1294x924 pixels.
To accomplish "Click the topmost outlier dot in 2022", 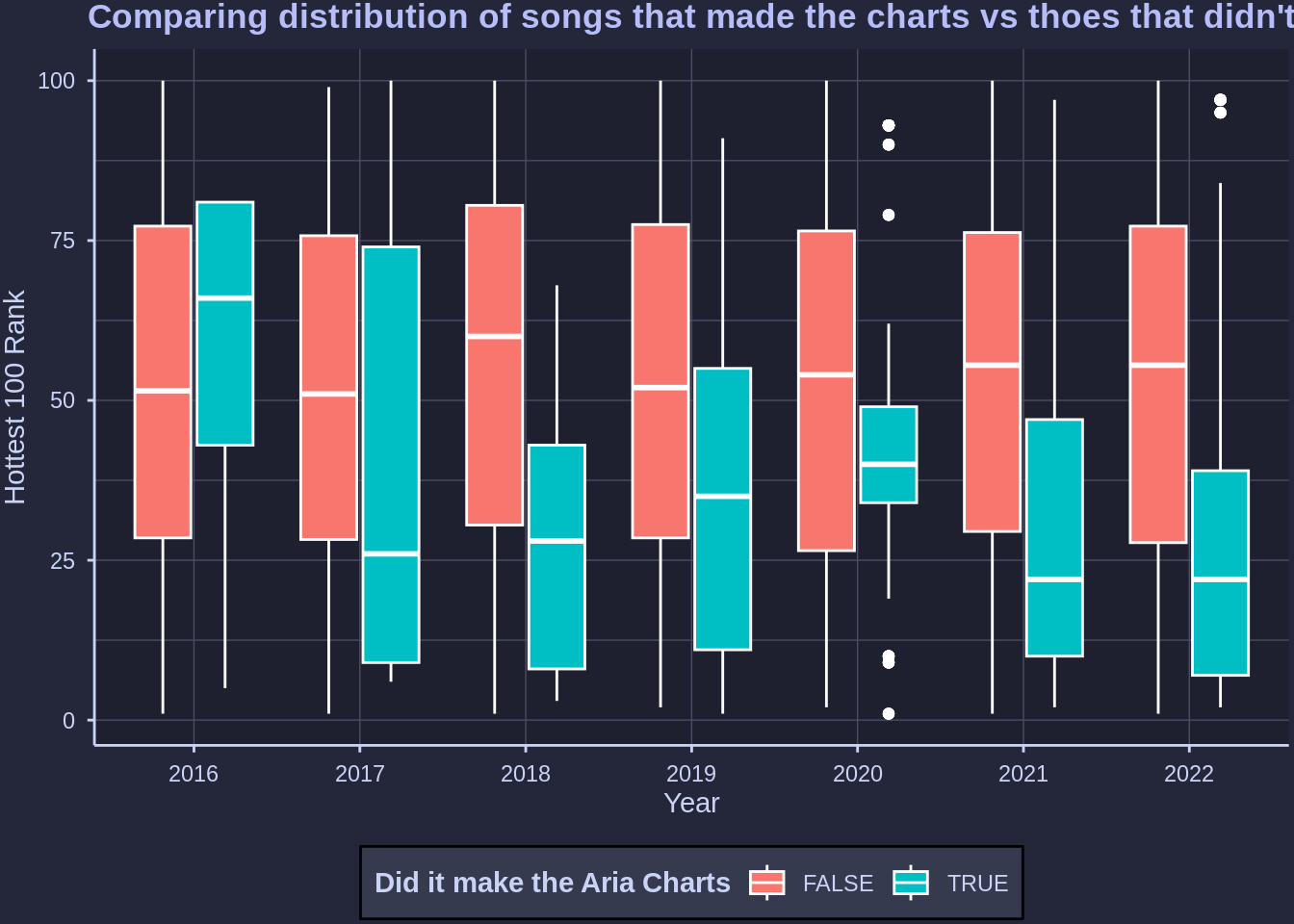I will tap(1220, 100).
